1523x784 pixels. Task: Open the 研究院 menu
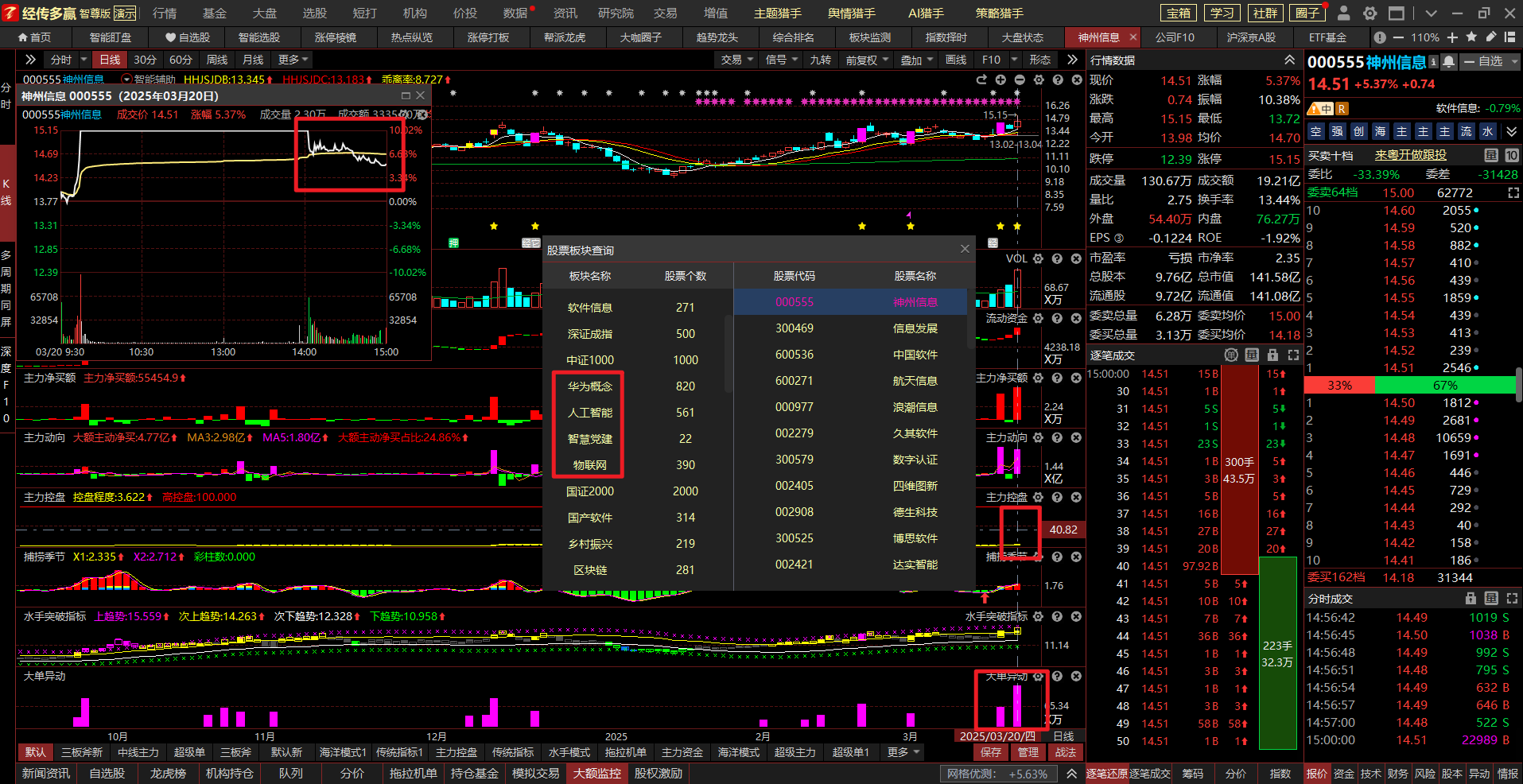click(616, 13)
